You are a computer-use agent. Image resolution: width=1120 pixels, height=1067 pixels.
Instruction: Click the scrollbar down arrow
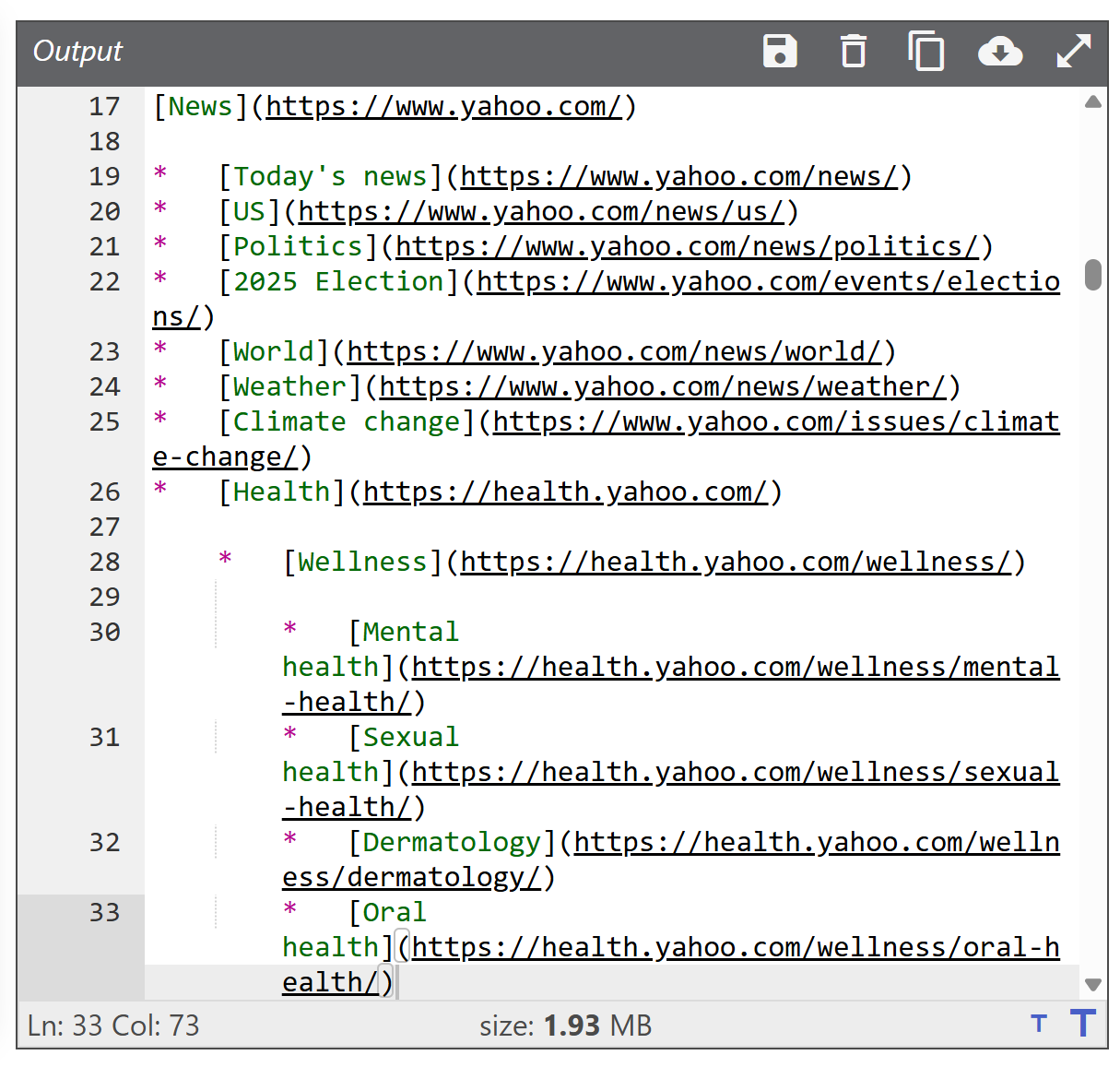click(x=1093, y=984)
